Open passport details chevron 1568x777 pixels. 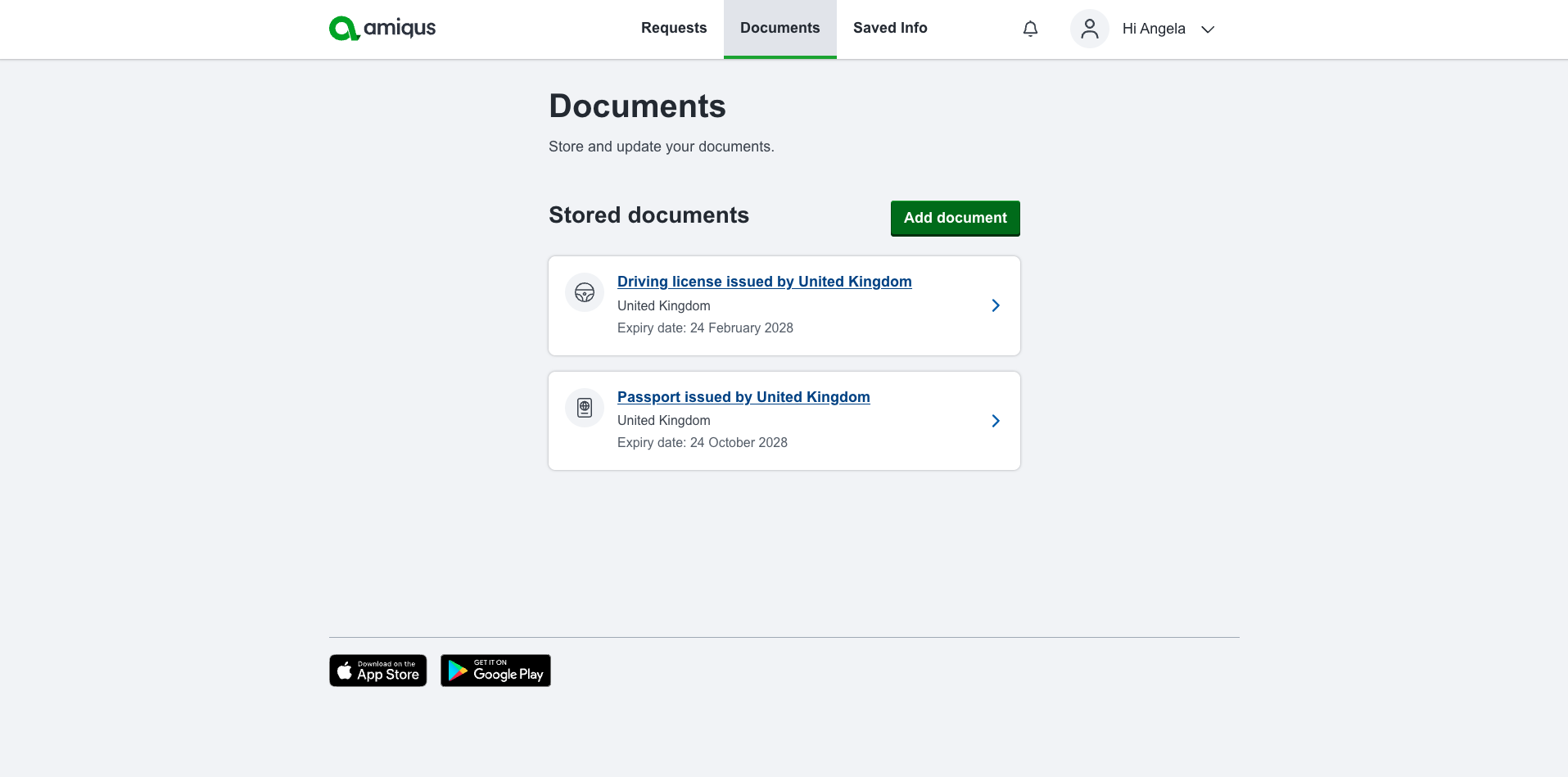click(996, 421)
